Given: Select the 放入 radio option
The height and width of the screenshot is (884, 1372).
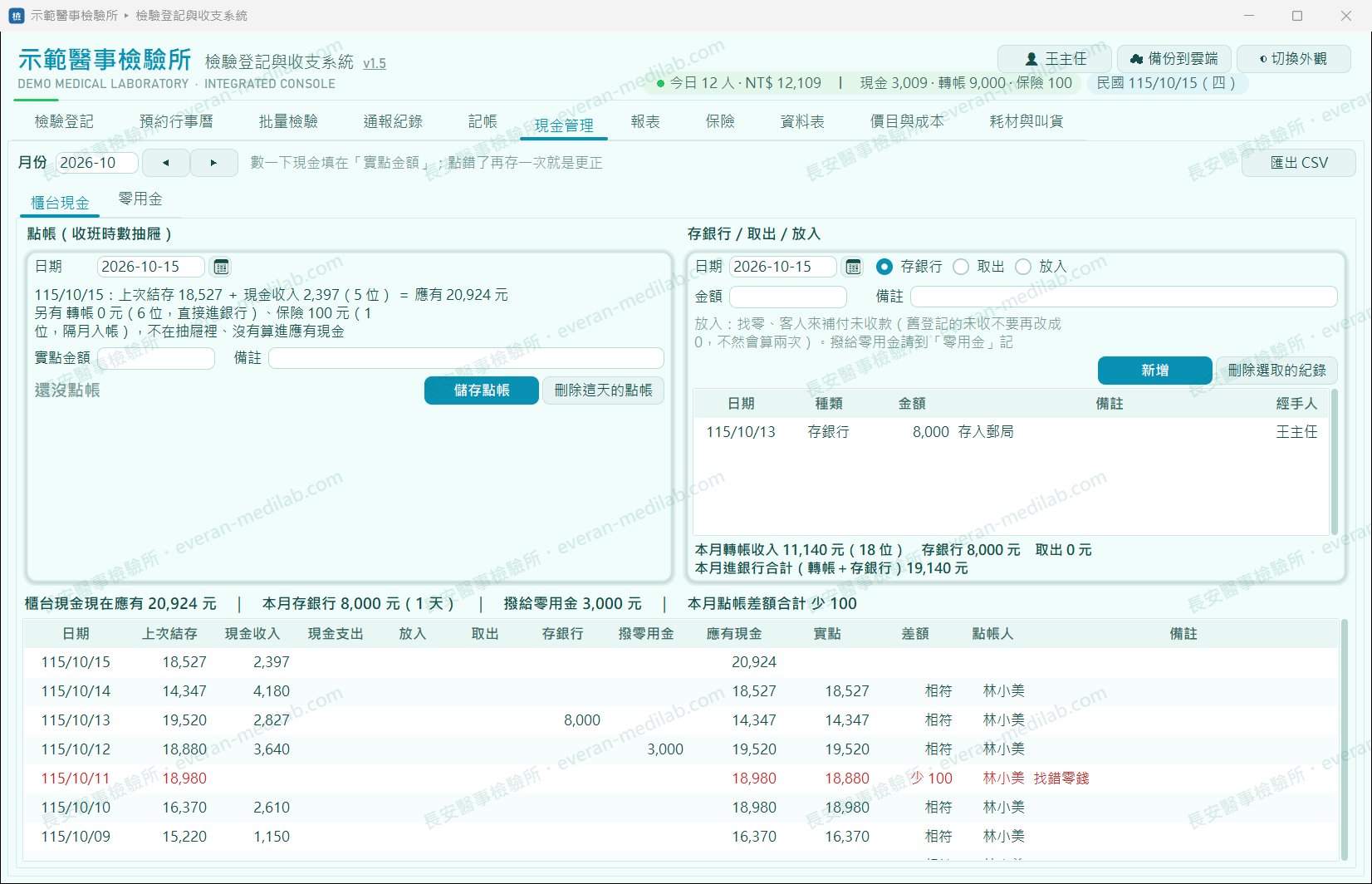Looking at the screenshot, I should (x=1041, y=267).
